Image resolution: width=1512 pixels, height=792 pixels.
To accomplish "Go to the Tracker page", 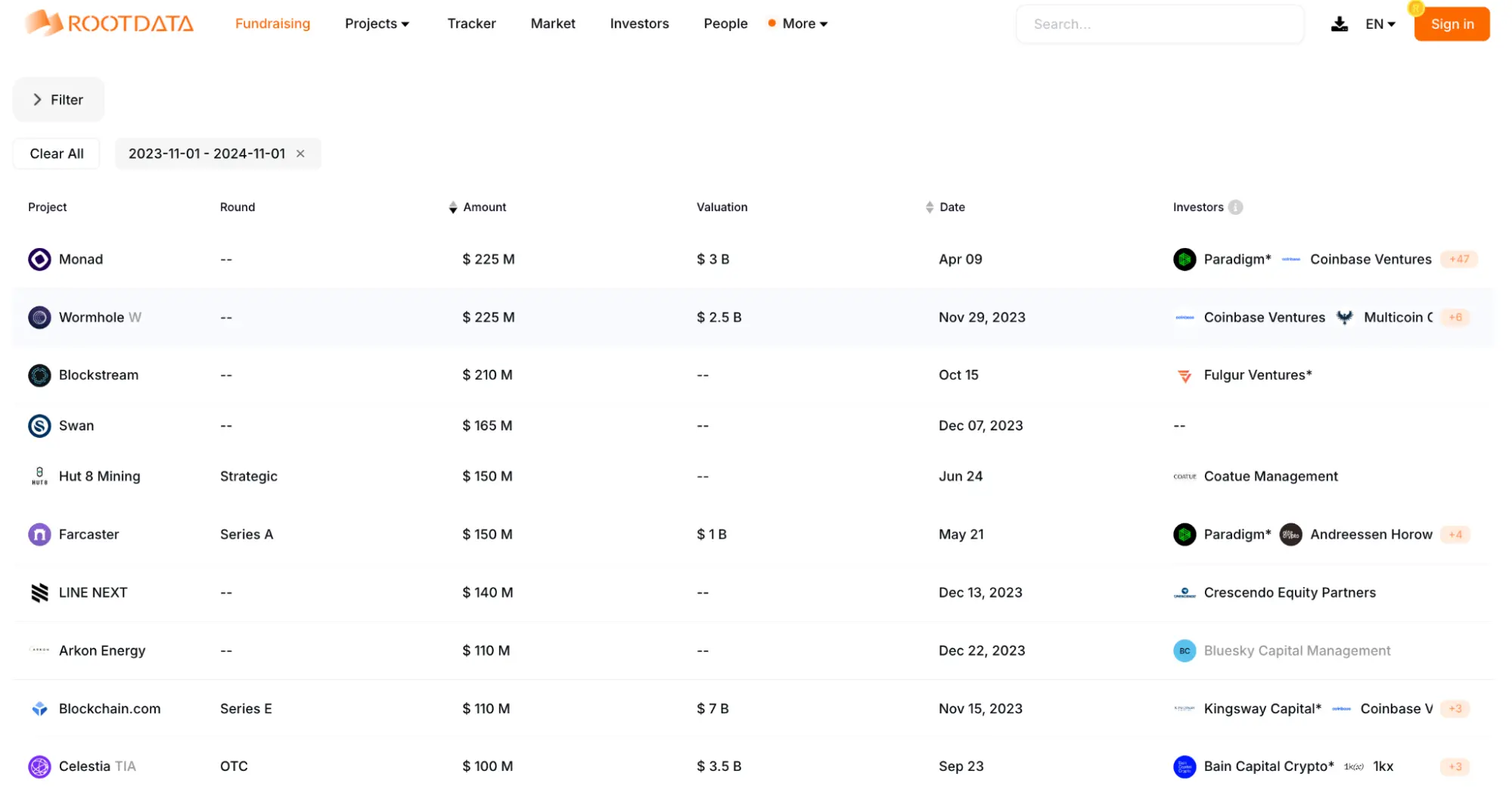I will click(471, 24).
